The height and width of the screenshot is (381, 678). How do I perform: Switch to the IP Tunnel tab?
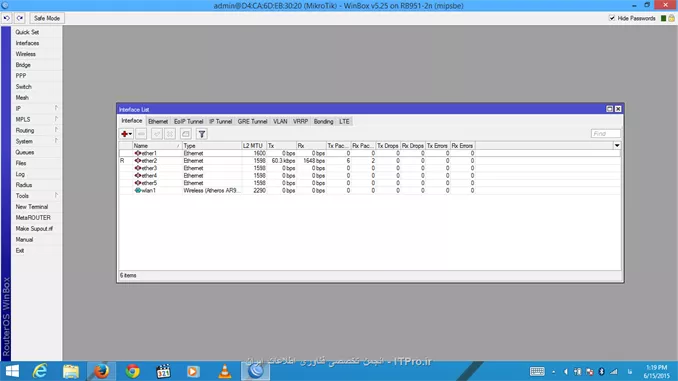221,122
